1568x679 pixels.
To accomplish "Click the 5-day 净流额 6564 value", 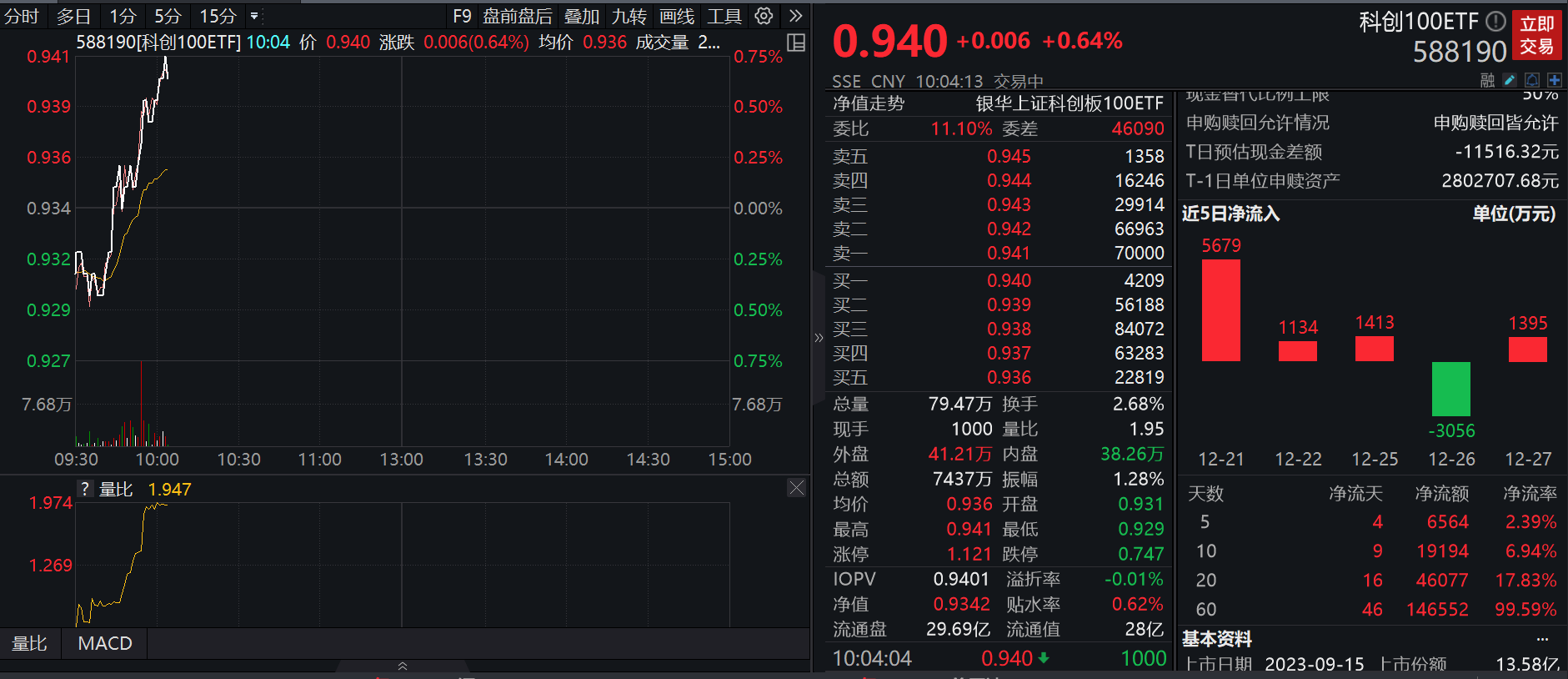I will click(x=1448, y=522).
